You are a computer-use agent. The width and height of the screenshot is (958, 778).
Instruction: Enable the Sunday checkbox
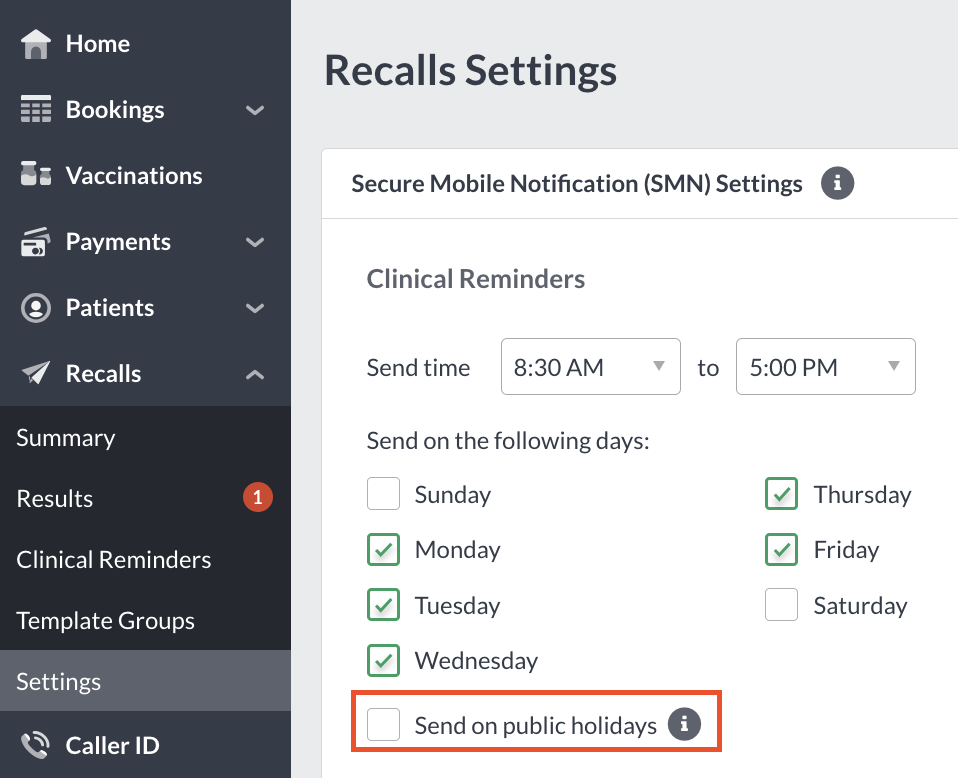click(x=383, y=494)
